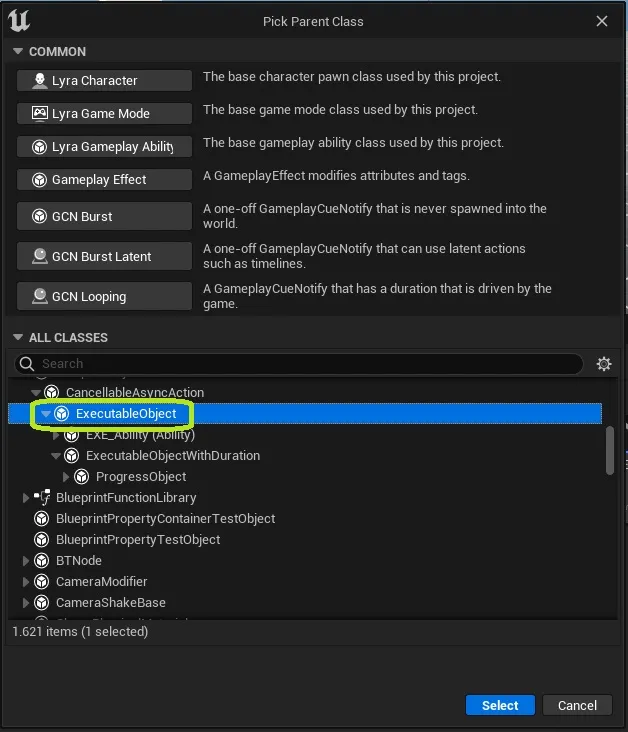Choose Lyra Character parent class
The image size is (628, 732).
point(105,81)
